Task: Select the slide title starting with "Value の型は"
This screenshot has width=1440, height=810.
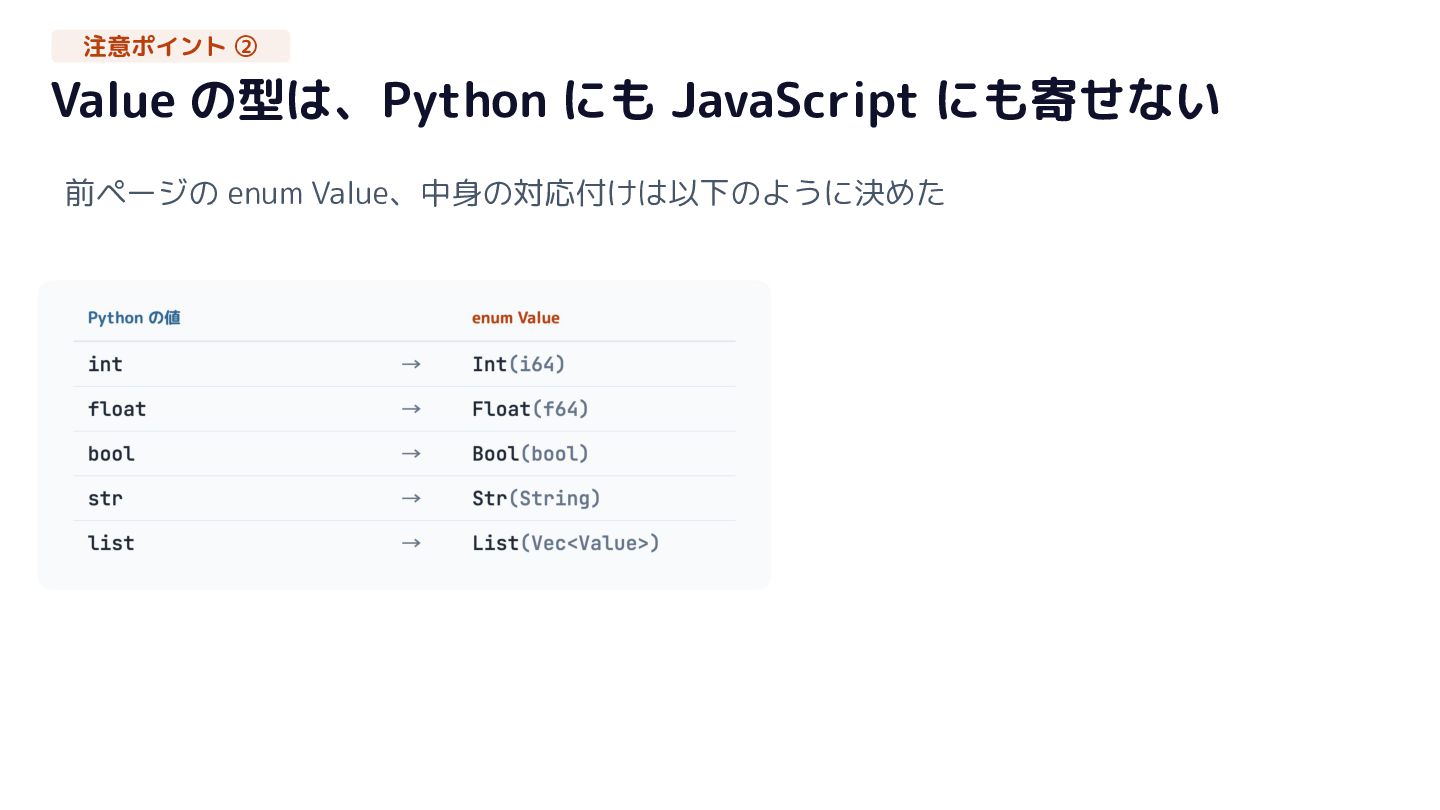Action: (636, 101)
